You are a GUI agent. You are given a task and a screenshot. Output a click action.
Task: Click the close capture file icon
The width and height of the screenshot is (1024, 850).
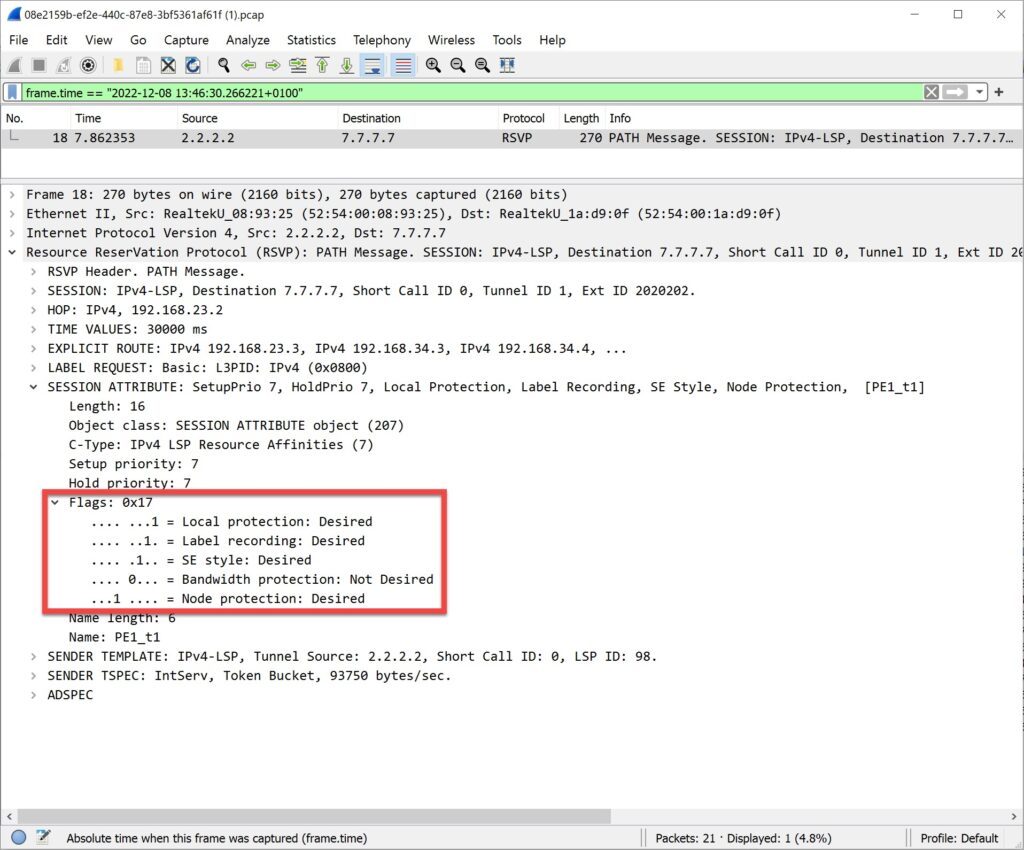168,65
